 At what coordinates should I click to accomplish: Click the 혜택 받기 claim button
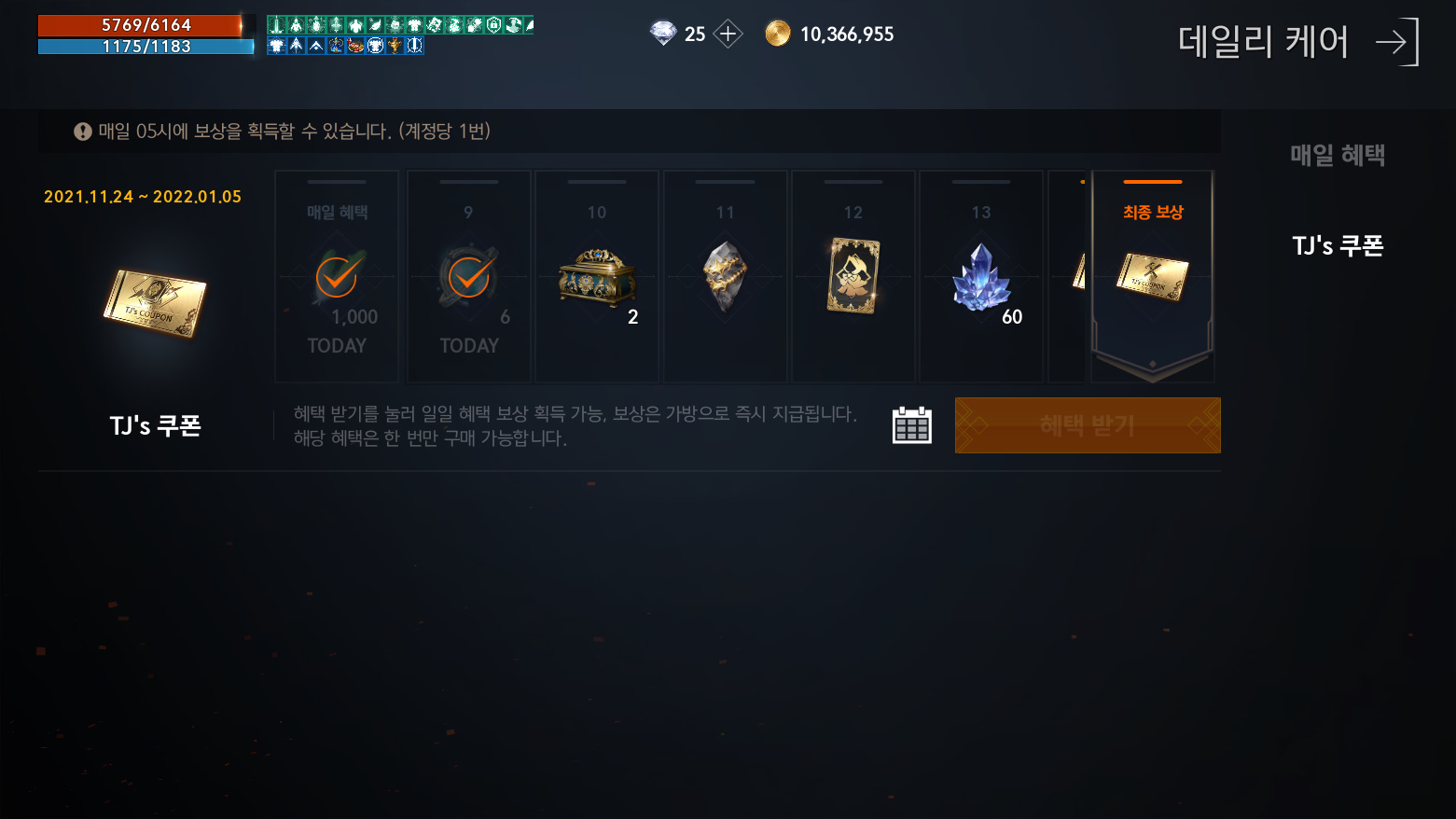pos(1088,425)
